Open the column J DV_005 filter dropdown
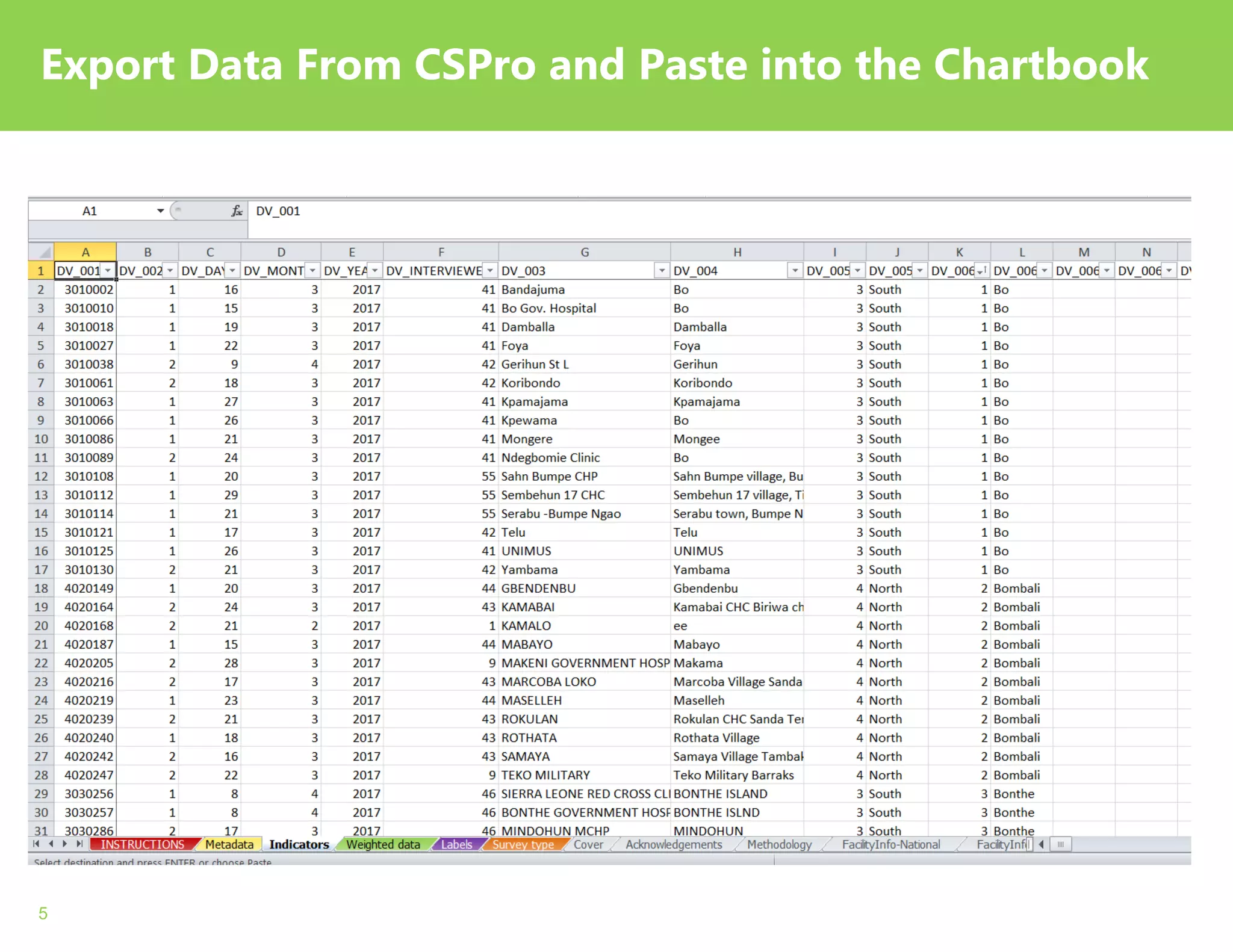 coord(920,271)
